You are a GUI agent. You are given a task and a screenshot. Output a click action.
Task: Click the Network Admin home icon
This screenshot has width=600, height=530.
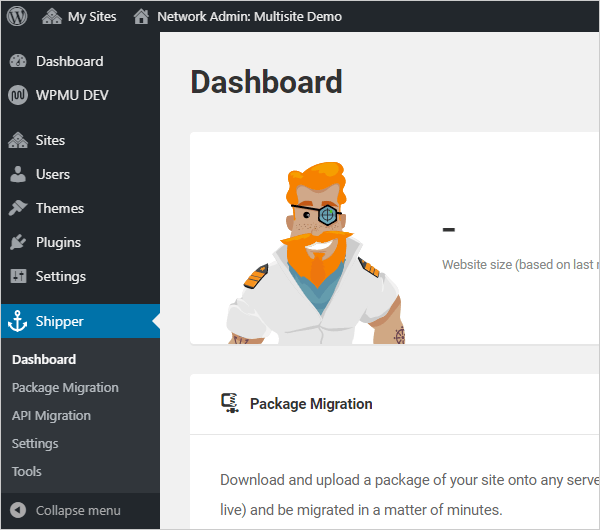(x=141, y=16)
